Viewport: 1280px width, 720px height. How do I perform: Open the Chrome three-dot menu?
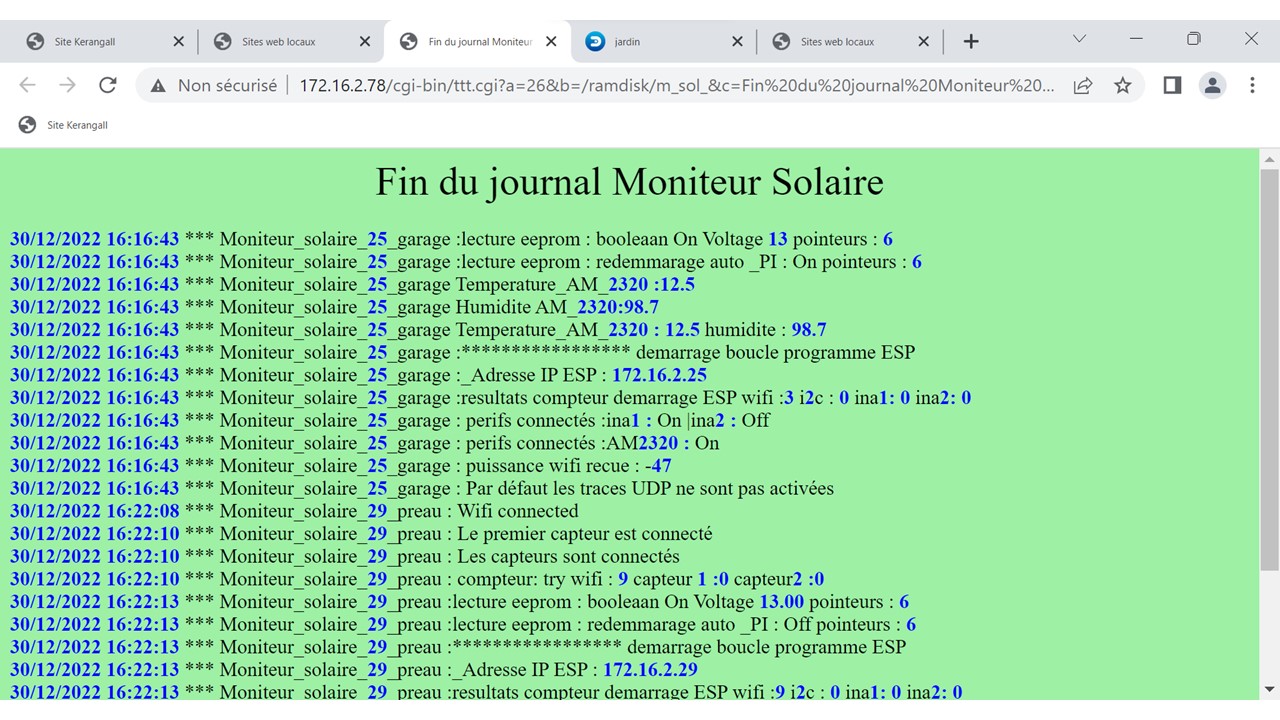coord(1252,86)
